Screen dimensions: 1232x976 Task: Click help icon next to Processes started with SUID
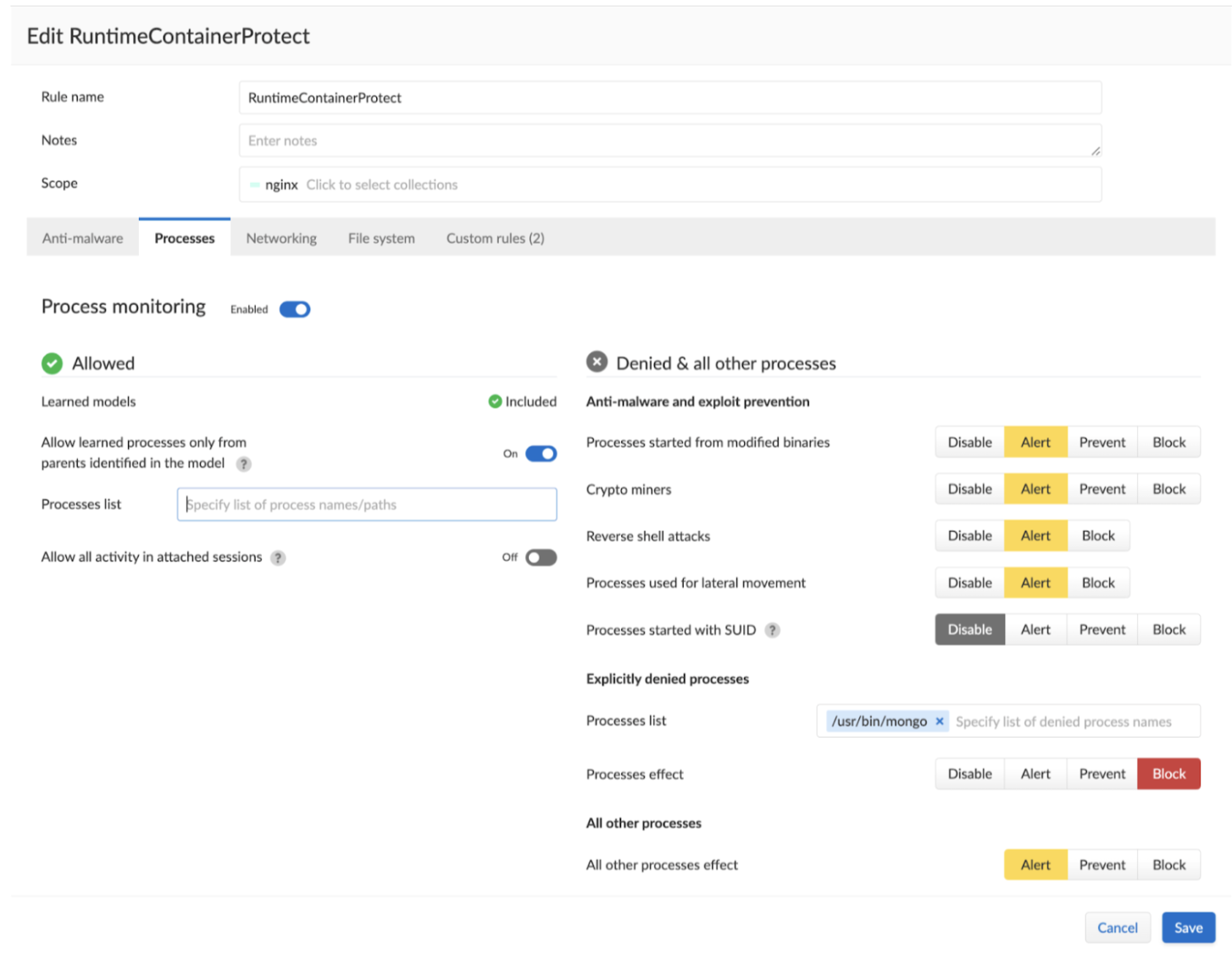point(772,630)
